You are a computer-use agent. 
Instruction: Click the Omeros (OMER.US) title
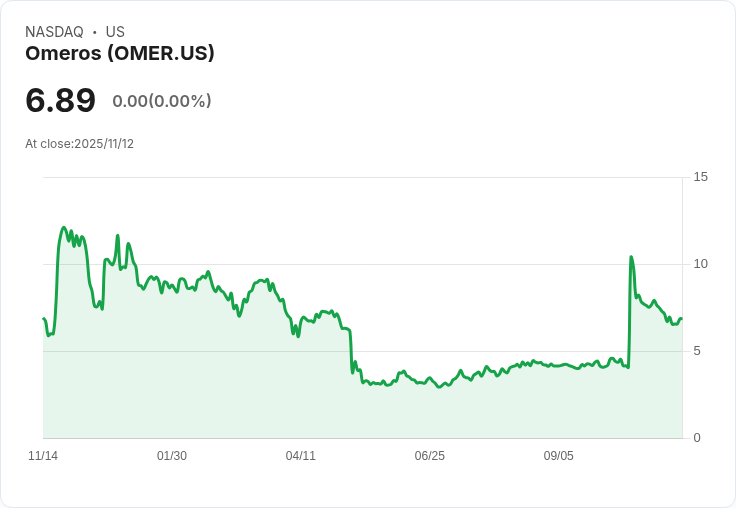pyautogui.click(x=120, y=53)
